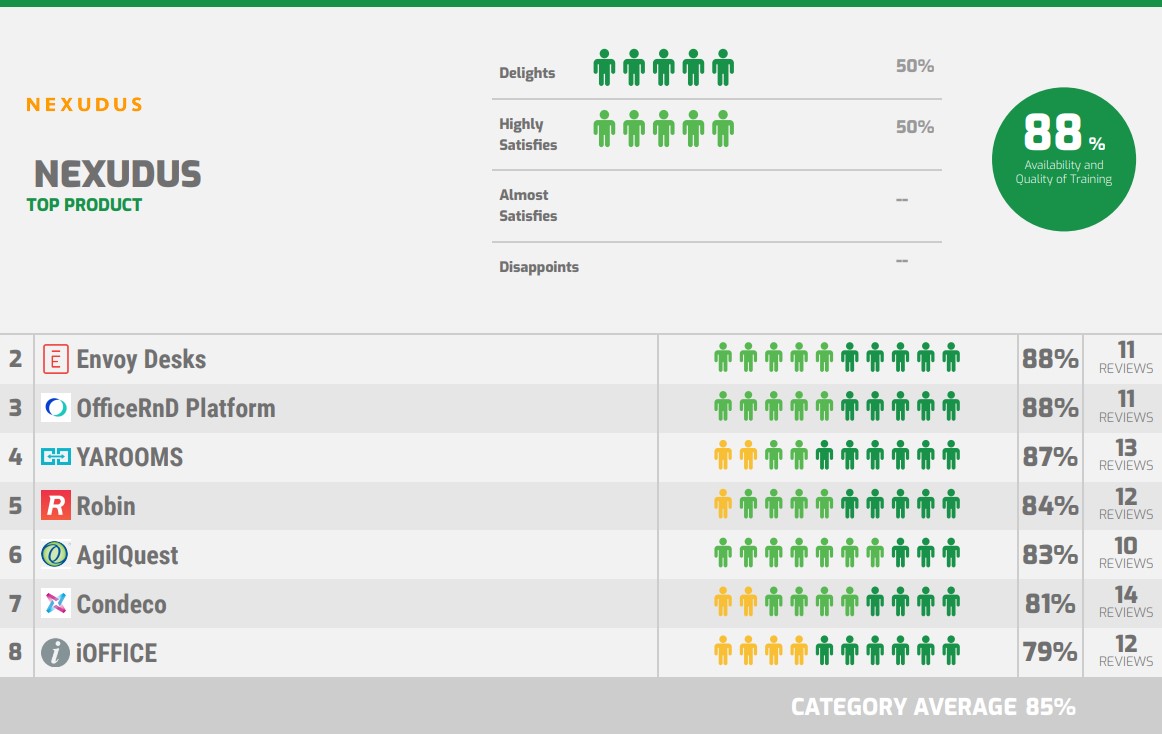The height and width of the screenshot is (734, 1162).
Task: Click iOFFICE 12 reviews count
Action: pyautogui.click(x=1126, y=651)
